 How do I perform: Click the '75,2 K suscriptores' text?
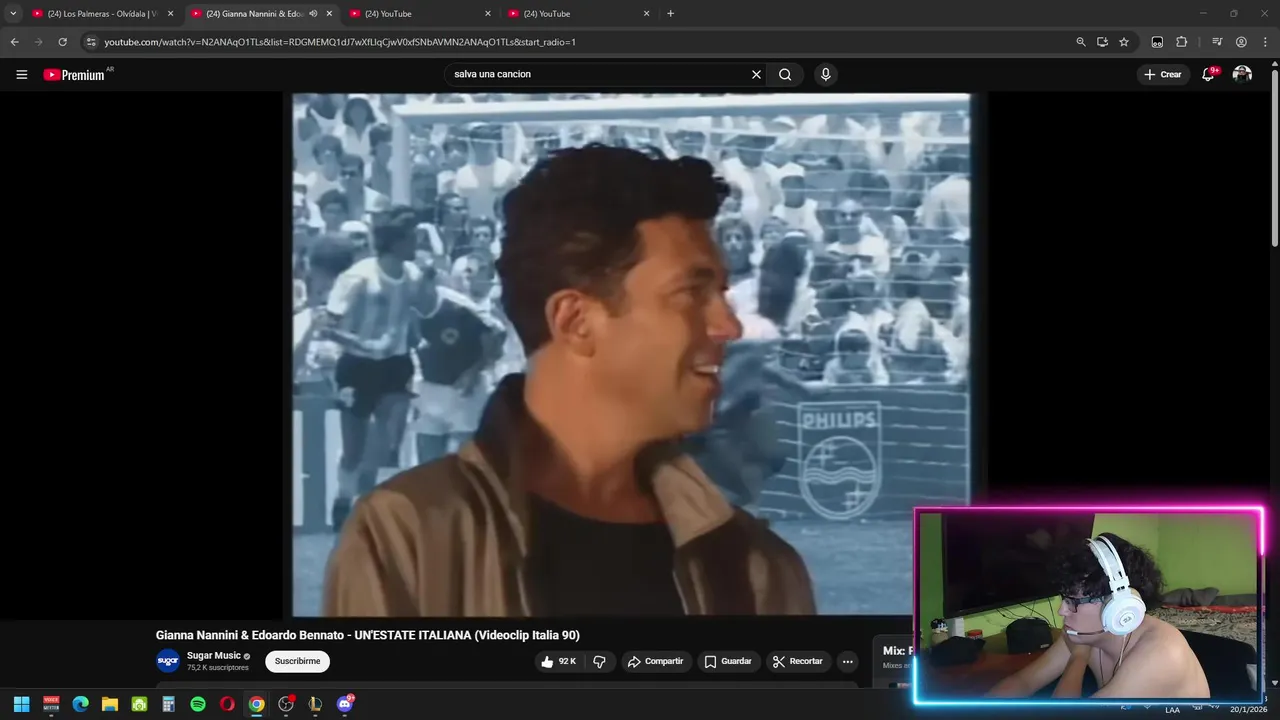[218, 668]
